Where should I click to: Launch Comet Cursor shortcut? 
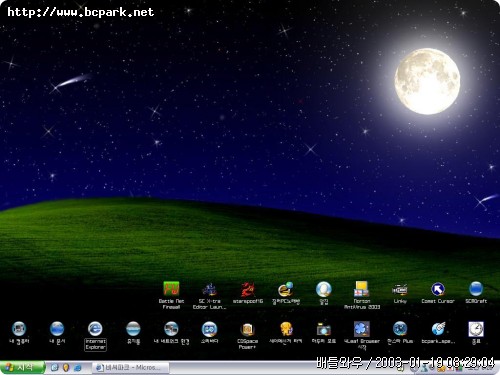438,289
